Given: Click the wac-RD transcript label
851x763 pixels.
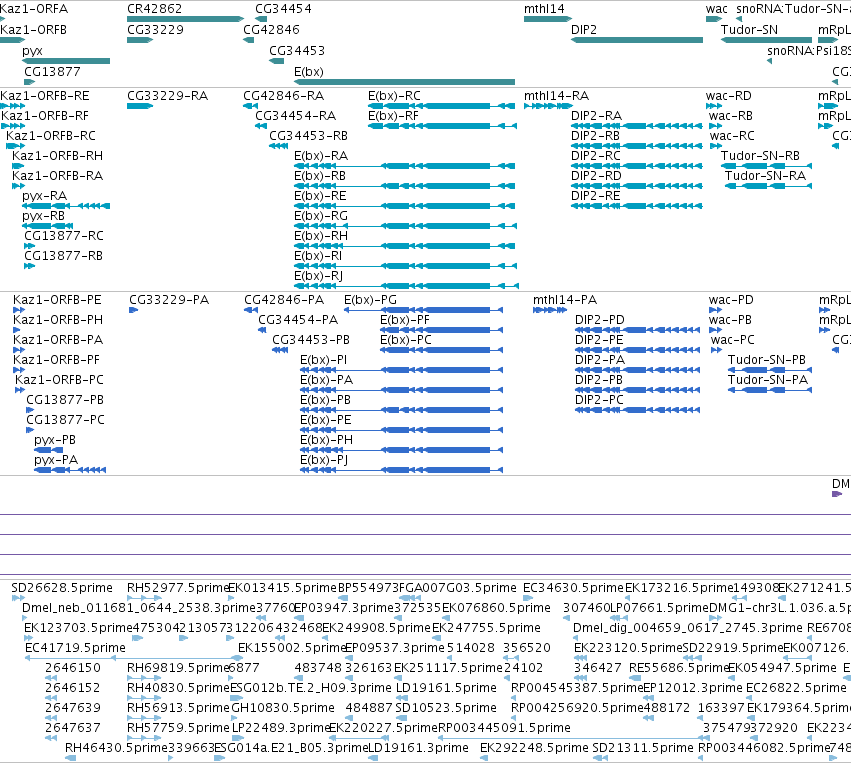Looking at the screenshot, I should click(x=729, y=96).
